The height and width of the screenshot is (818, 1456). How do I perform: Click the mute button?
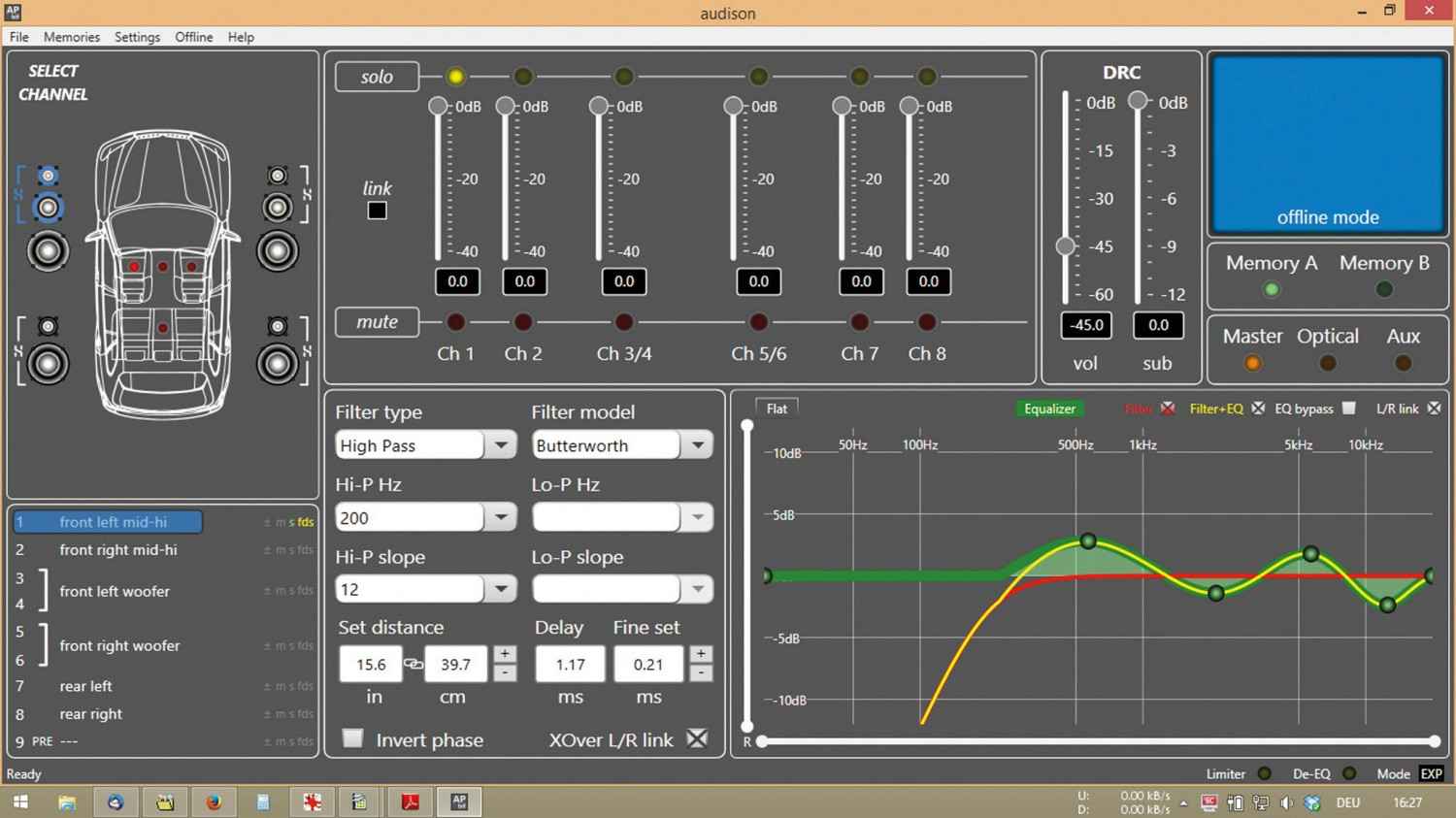(377, 322)
